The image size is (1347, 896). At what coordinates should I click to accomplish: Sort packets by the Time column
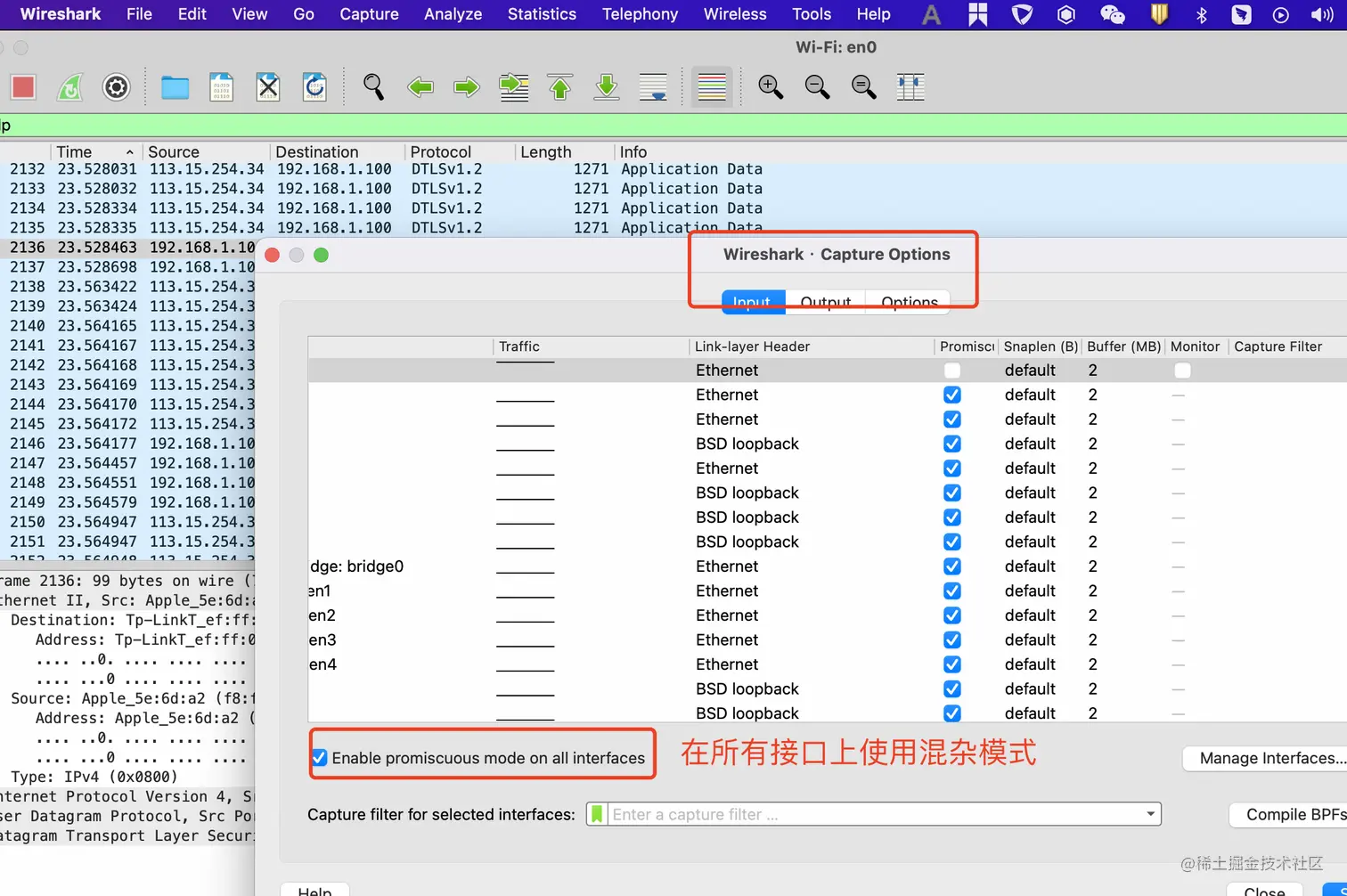[x=96, y=152]
